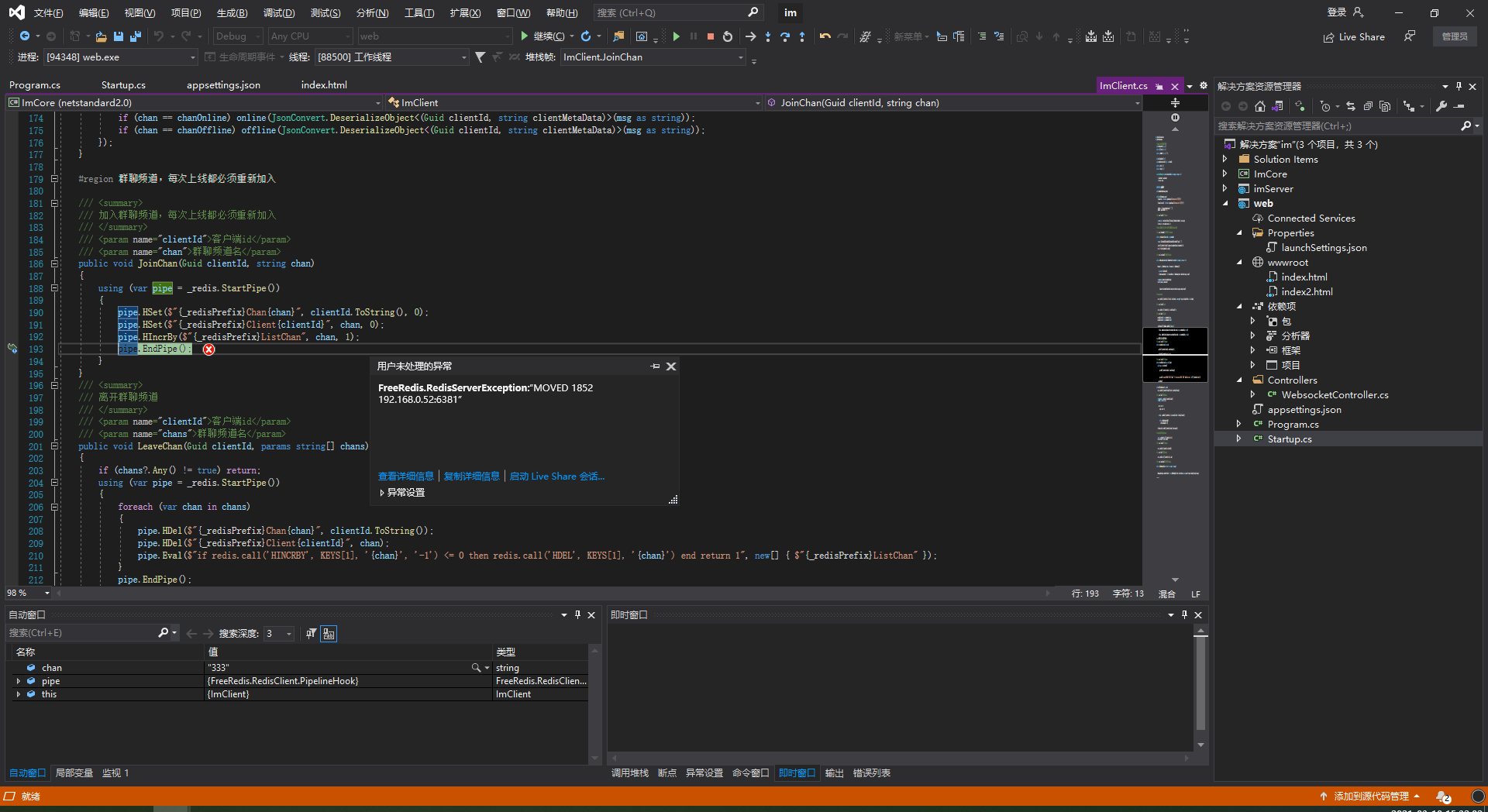Click the 查看详细信息 link
Screen dimensions: 1488x812
(405, 477)
